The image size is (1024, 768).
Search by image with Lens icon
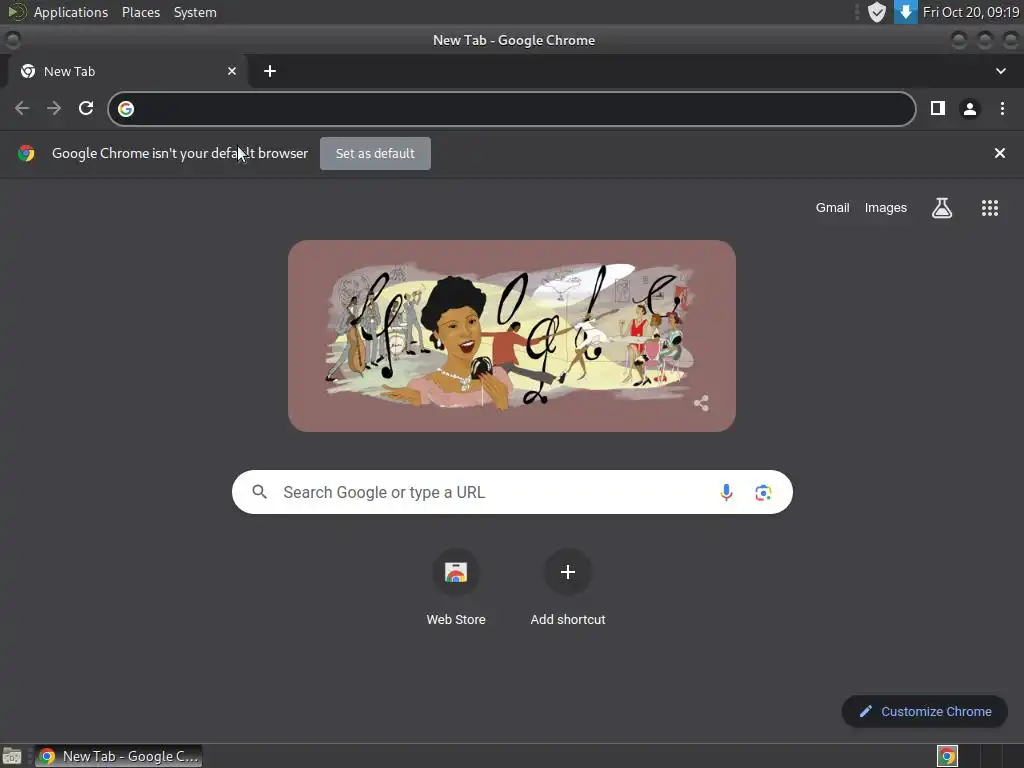point(763,492)
